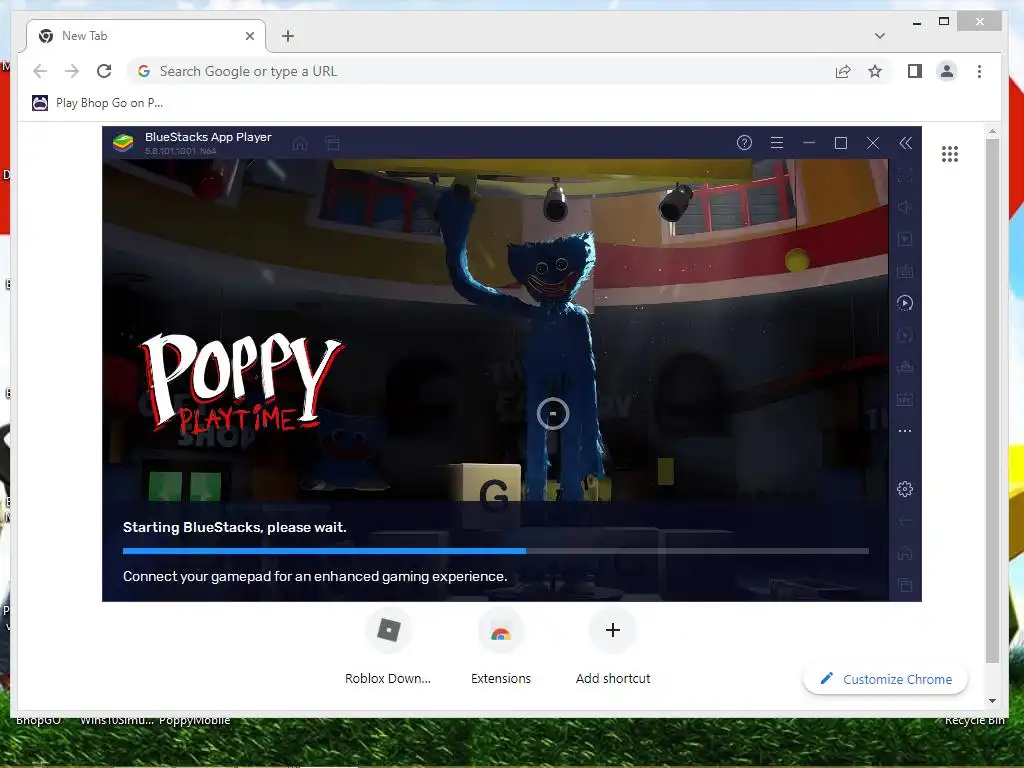Click page scrollbar down arrow
The height and width of the screenshot is (768, 1024).
click(992, 701)
